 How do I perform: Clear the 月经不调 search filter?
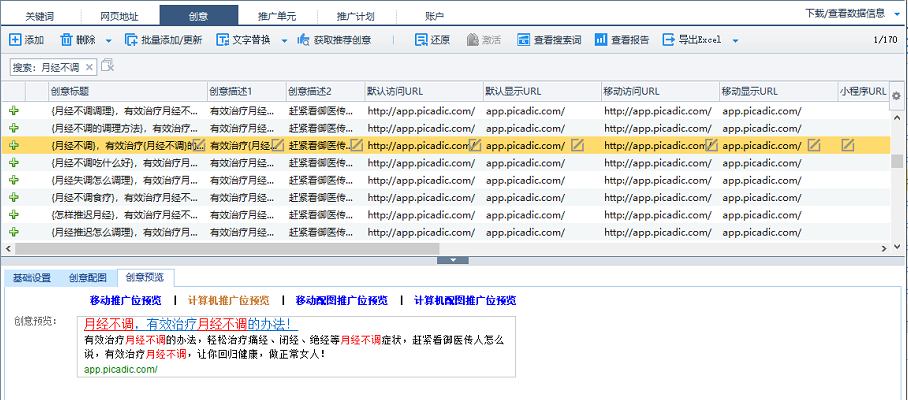pos(89,67)
